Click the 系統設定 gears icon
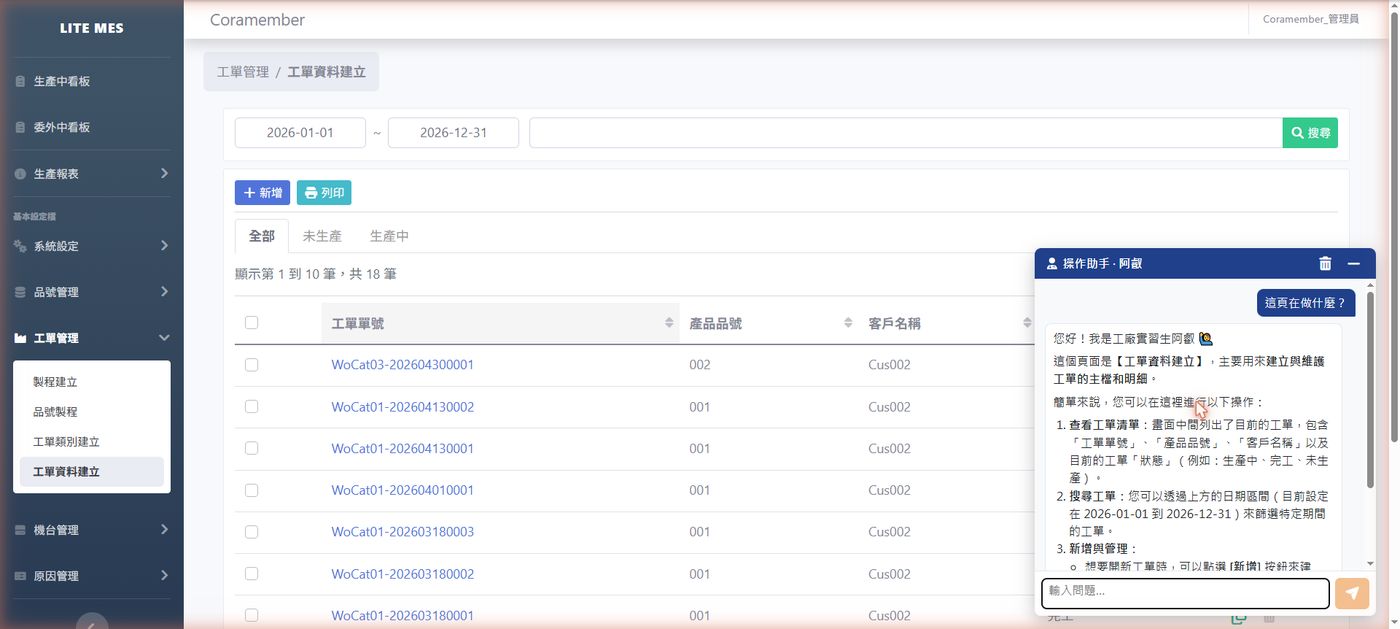1400x629 pixels. (20, 246)
